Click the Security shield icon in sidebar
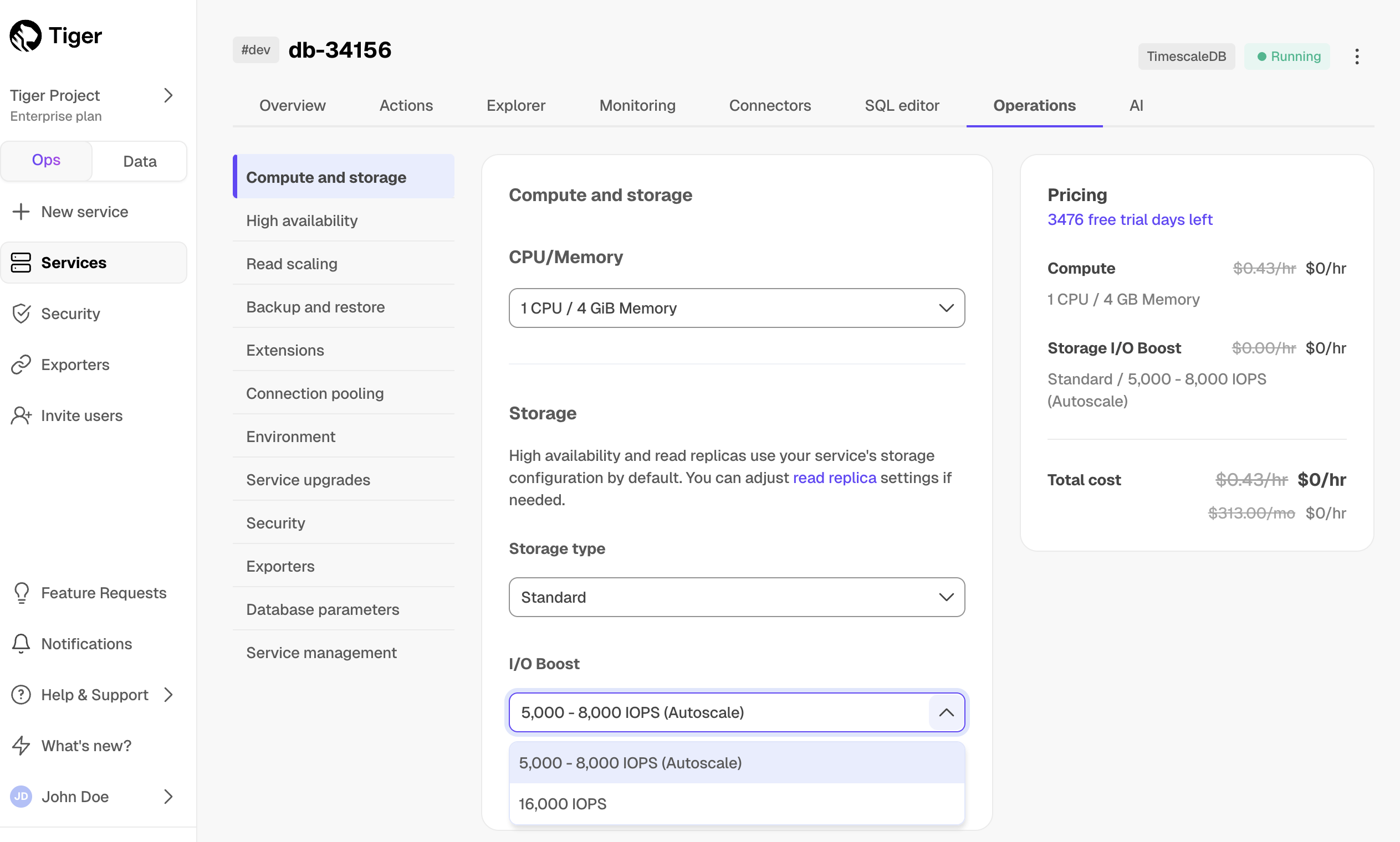The width and height of the screenshot is (1400, 842). (x=21, y=314)
